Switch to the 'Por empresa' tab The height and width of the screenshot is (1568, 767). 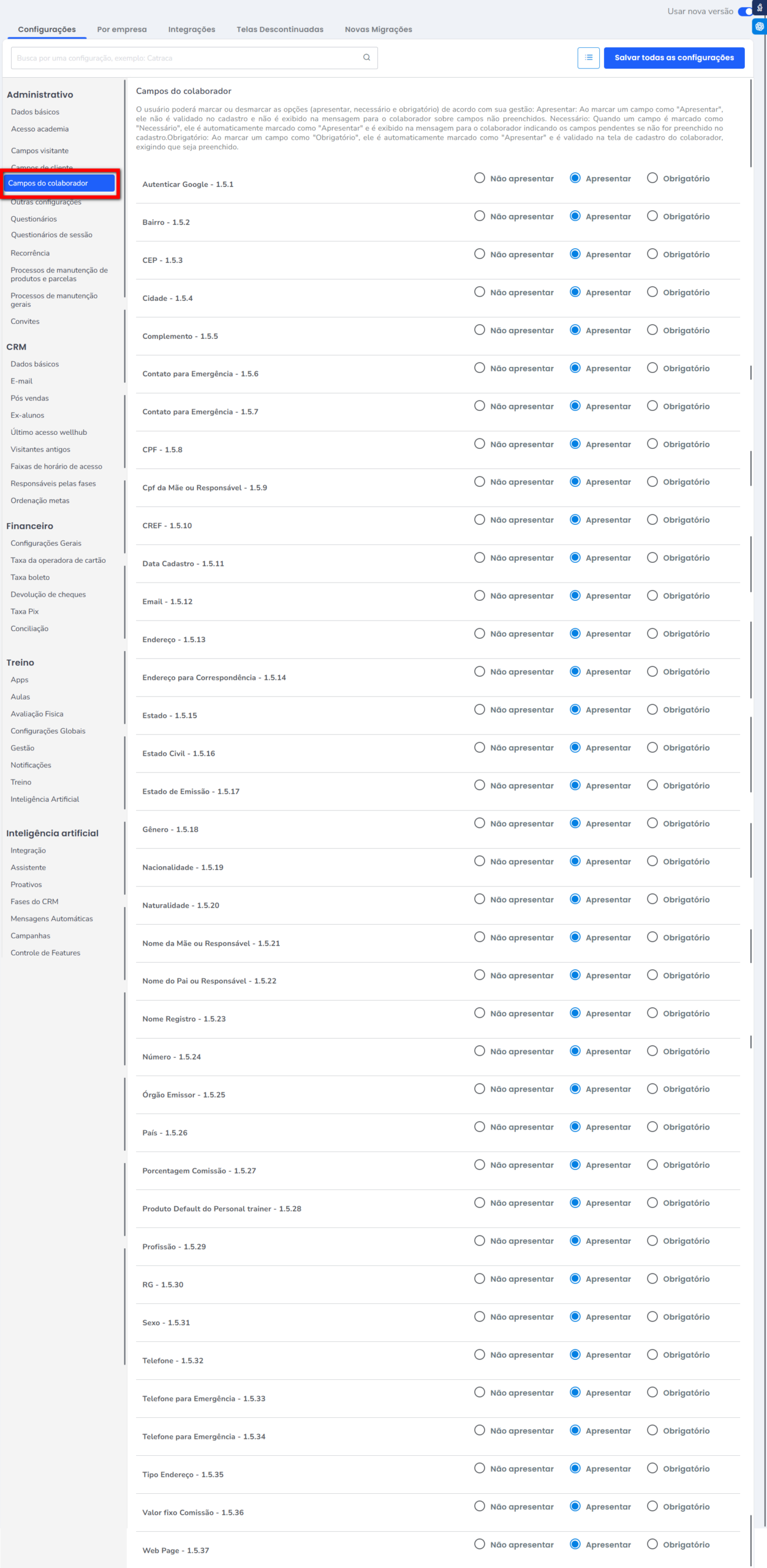pos(122,29)
